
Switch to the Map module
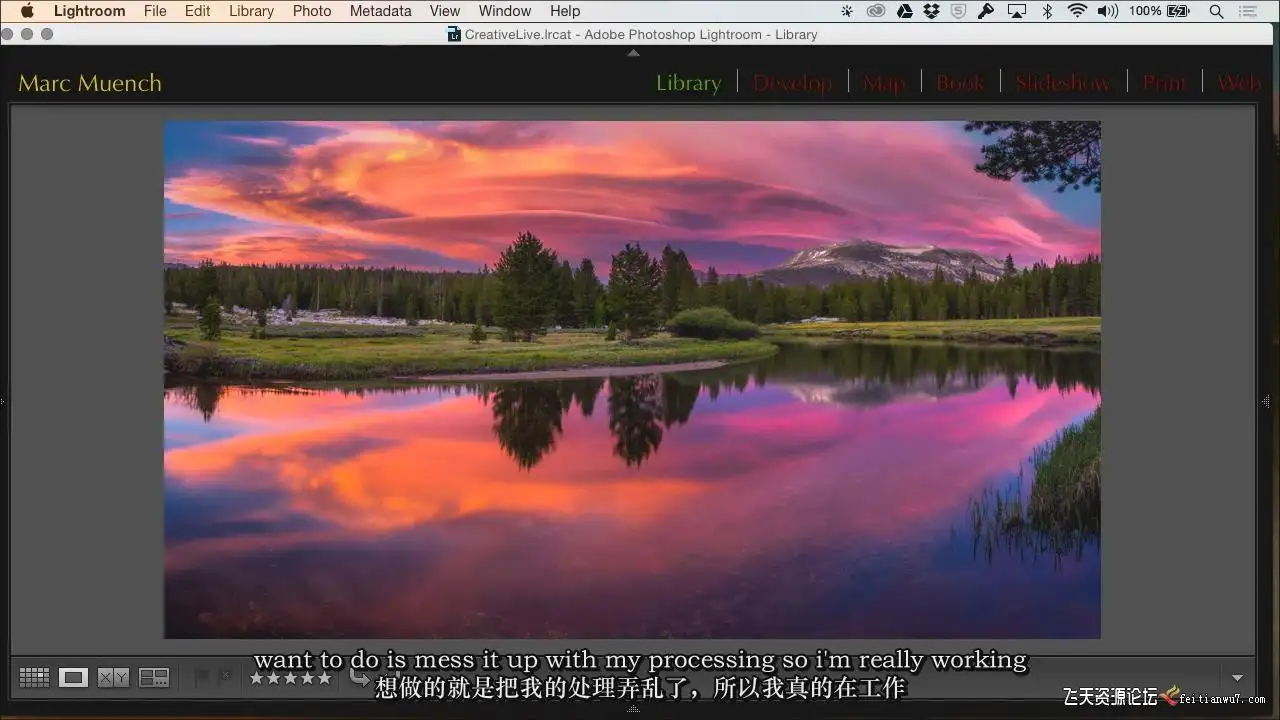[x=884, y=83]
